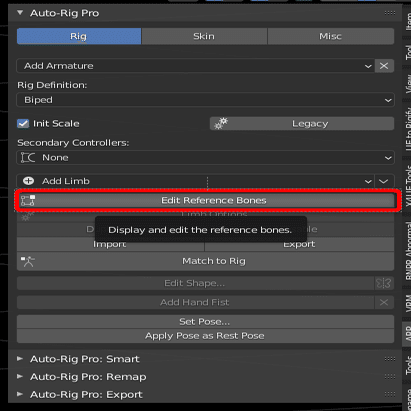Viewport: 411px width, 411px height.
Task: Click the Secondary Controllers label
Action: [x=73, y=143]
